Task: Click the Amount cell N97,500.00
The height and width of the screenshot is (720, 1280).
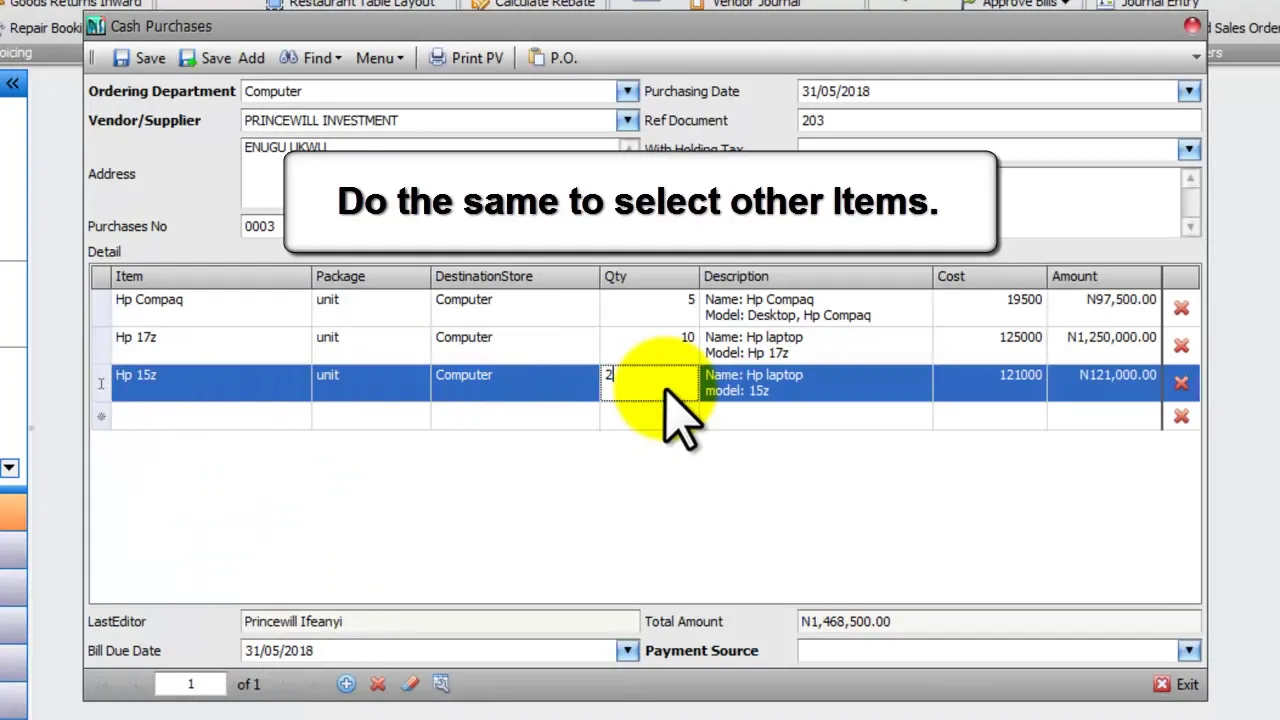Action: coord(1105,307)
